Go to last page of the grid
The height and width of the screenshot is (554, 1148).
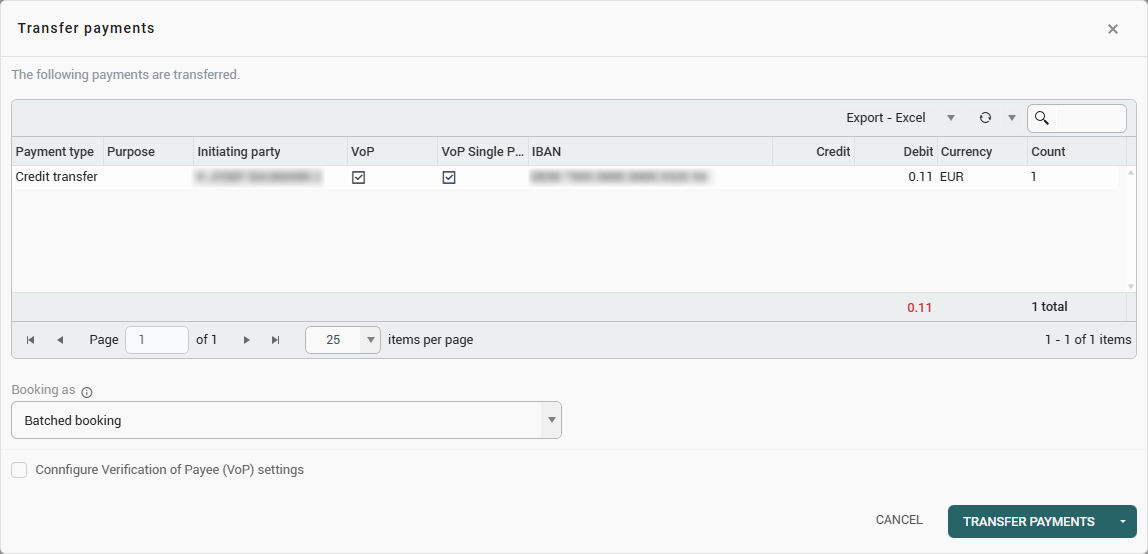pyautogui.click(x=276, y=340)
